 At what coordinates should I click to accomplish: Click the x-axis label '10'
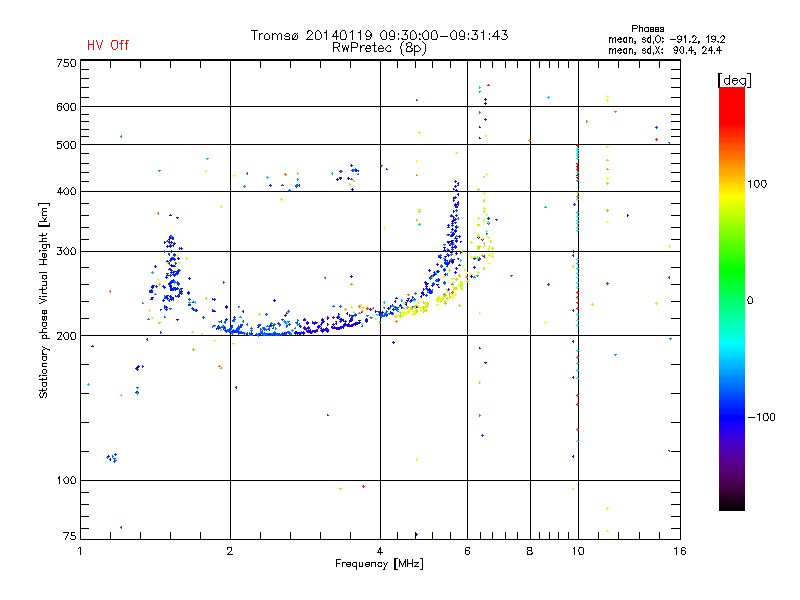[578, 551]
